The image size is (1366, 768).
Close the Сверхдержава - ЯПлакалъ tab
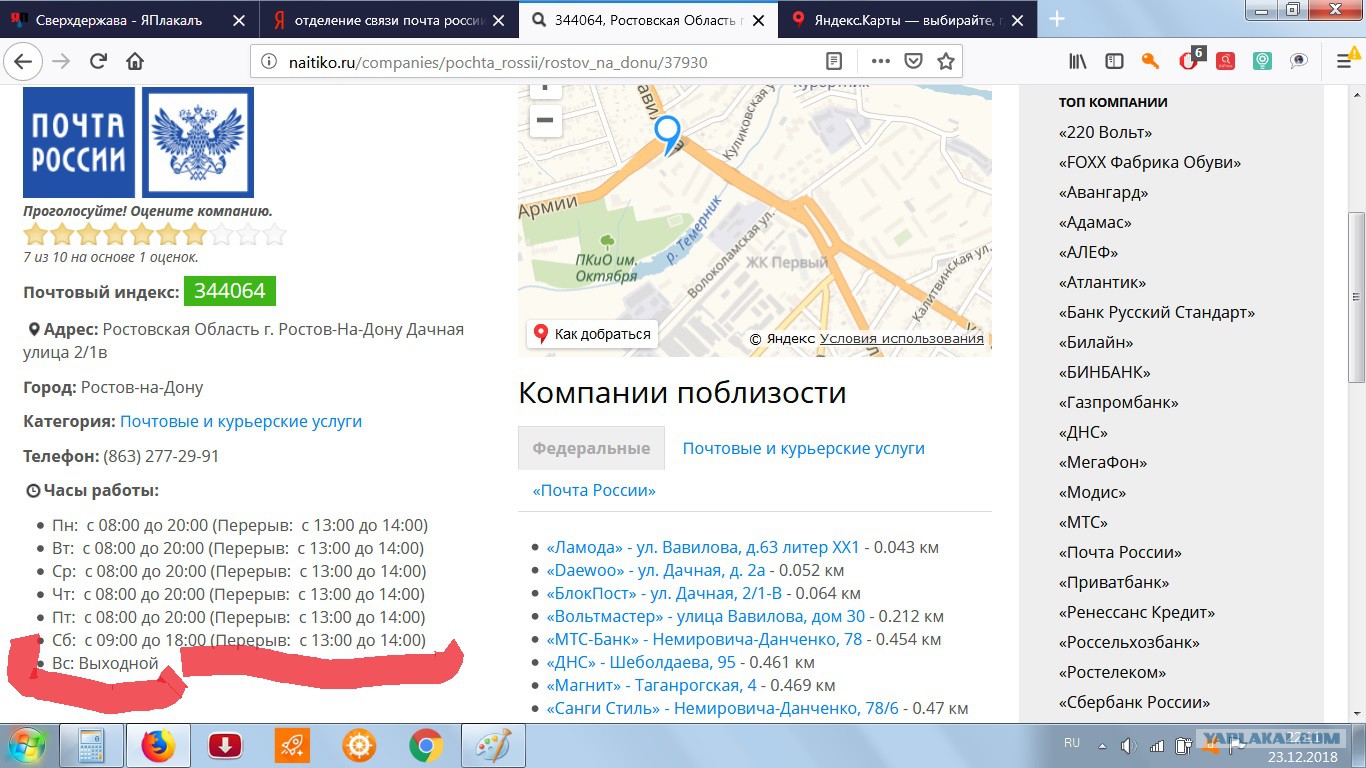[237, 19]
